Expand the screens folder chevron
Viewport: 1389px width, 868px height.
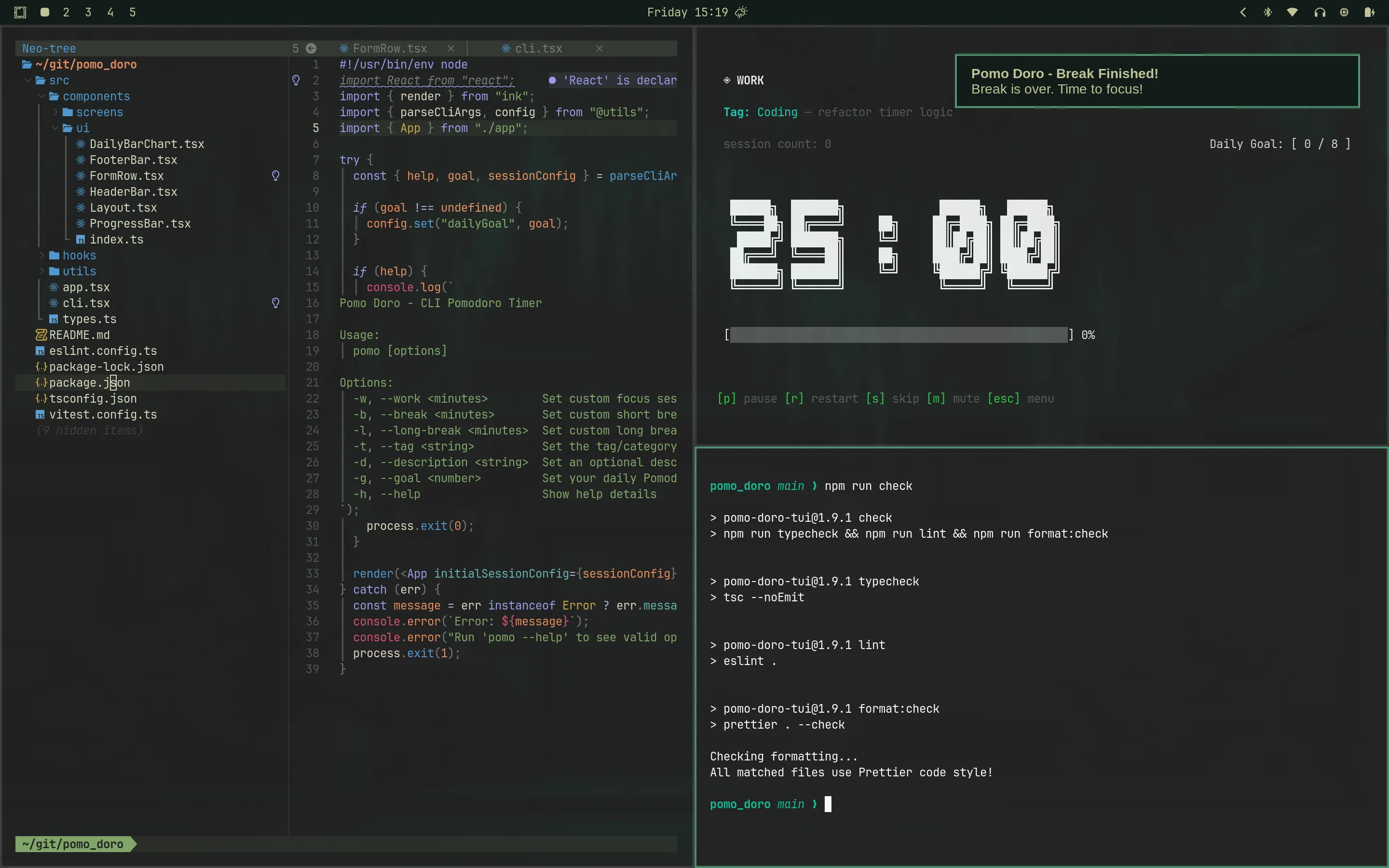(x=55, y=112)
